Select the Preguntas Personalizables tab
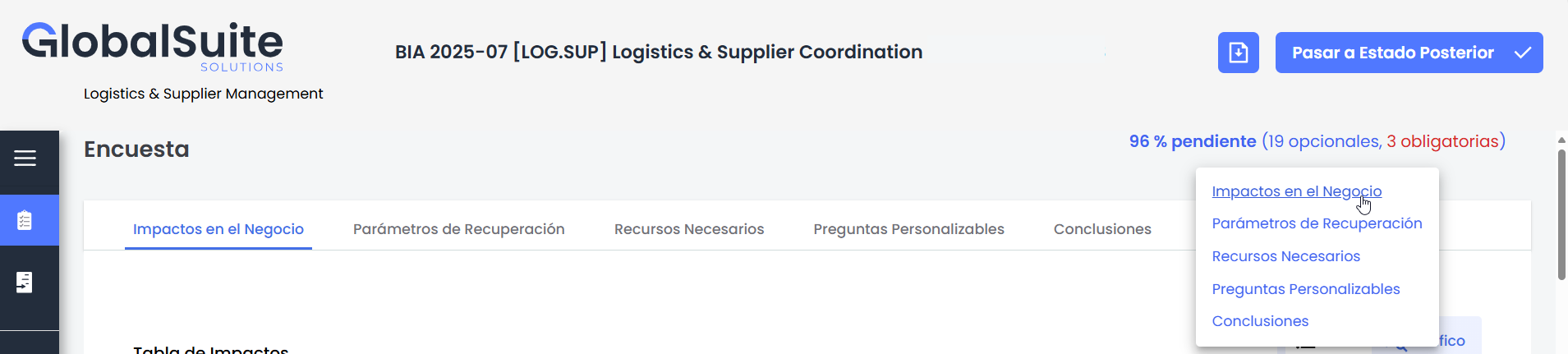The image size is (1568, 354). 908,229
